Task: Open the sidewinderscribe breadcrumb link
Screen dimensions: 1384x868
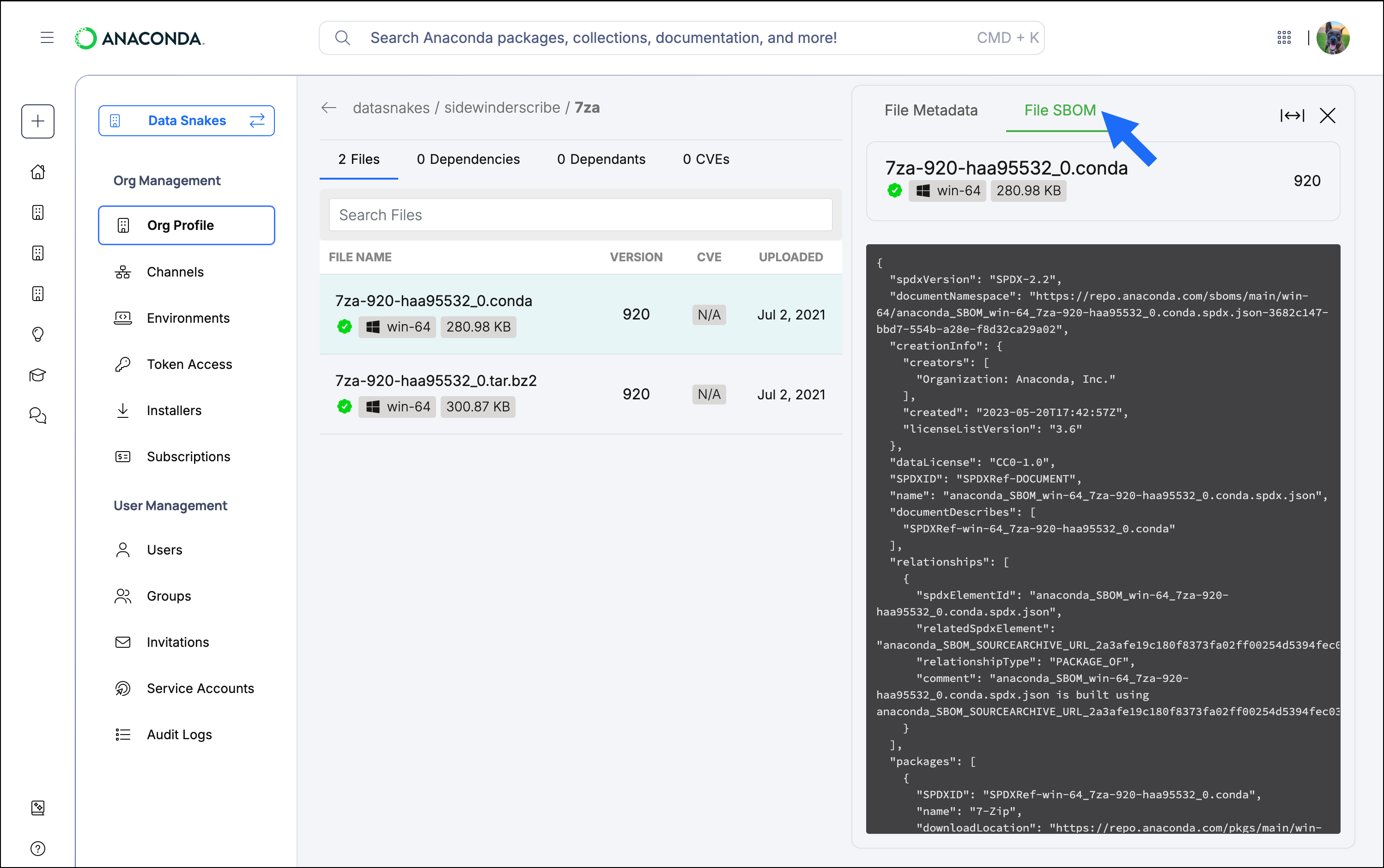Action: [502, 108]
